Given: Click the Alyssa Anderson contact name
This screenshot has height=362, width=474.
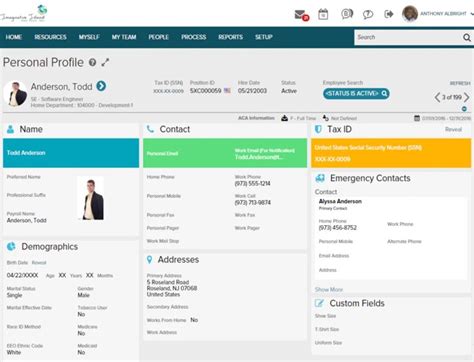Looking at the screenshot, I should [x=340, y=201].
